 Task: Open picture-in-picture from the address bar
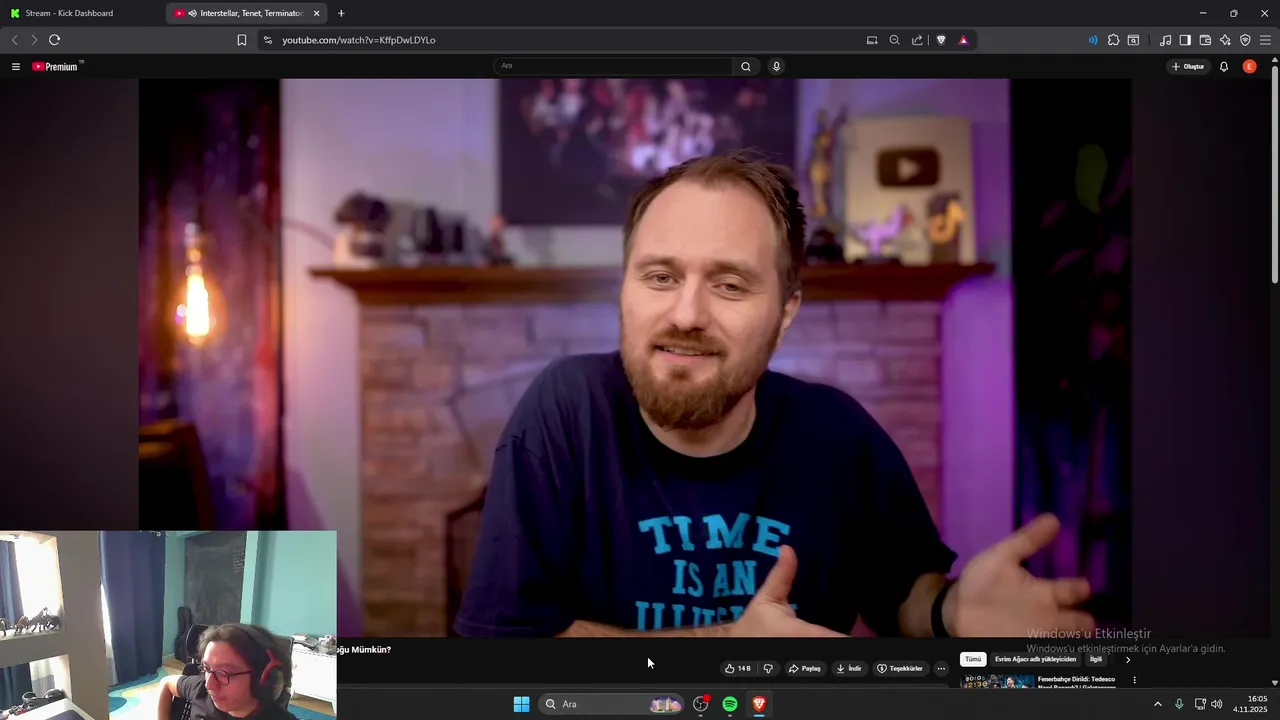(x=872, y=40)
